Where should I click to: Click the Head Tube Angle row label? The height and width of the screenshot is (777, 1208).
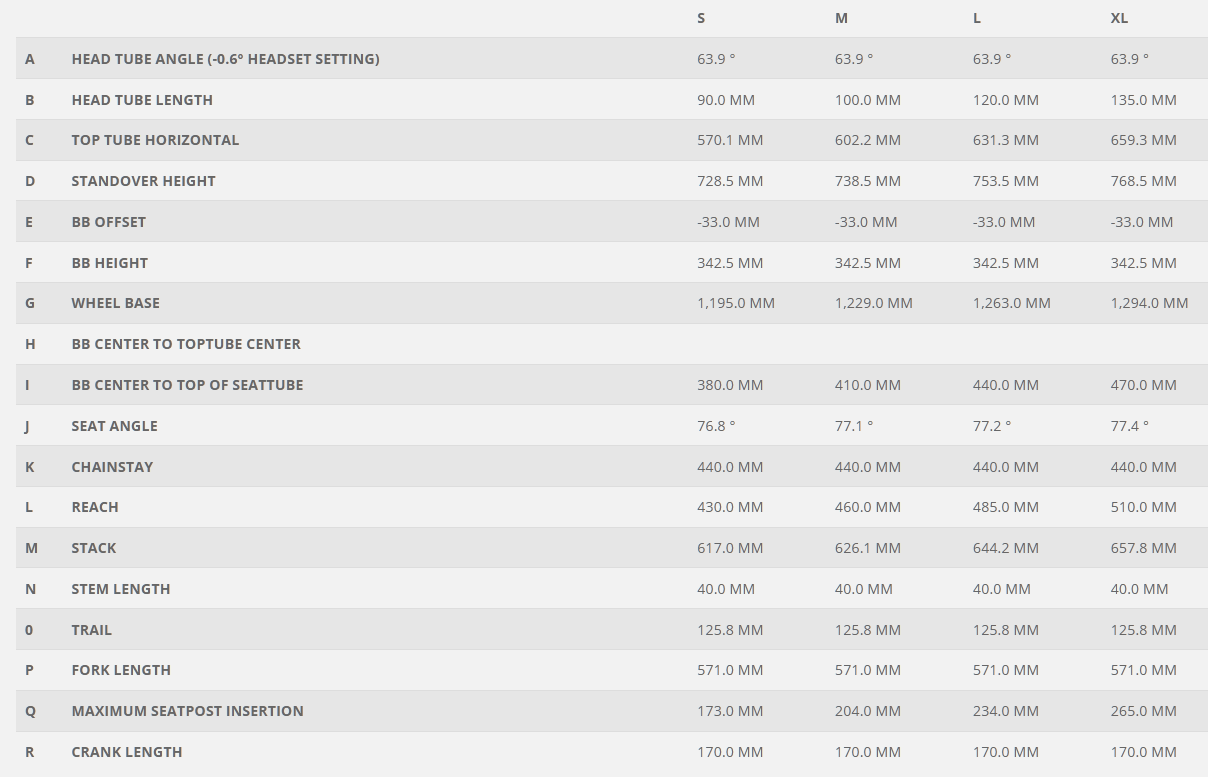tap(225, 59)
